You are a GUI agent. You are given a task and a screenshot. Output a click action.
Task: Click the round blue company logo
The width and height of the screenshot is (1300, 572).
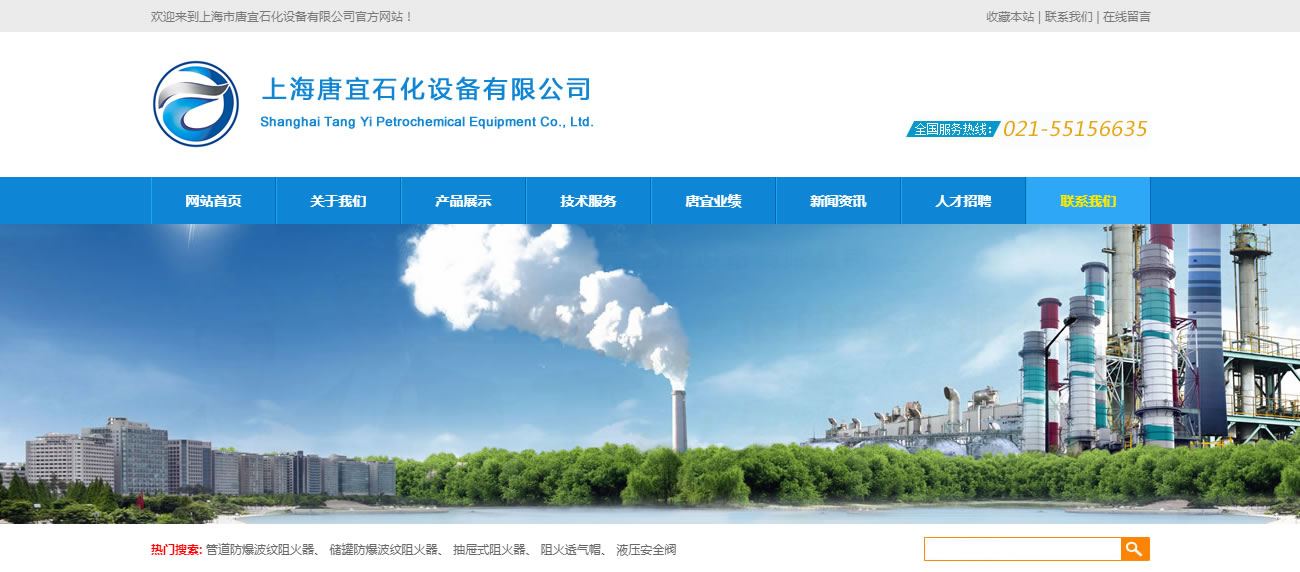196,104
